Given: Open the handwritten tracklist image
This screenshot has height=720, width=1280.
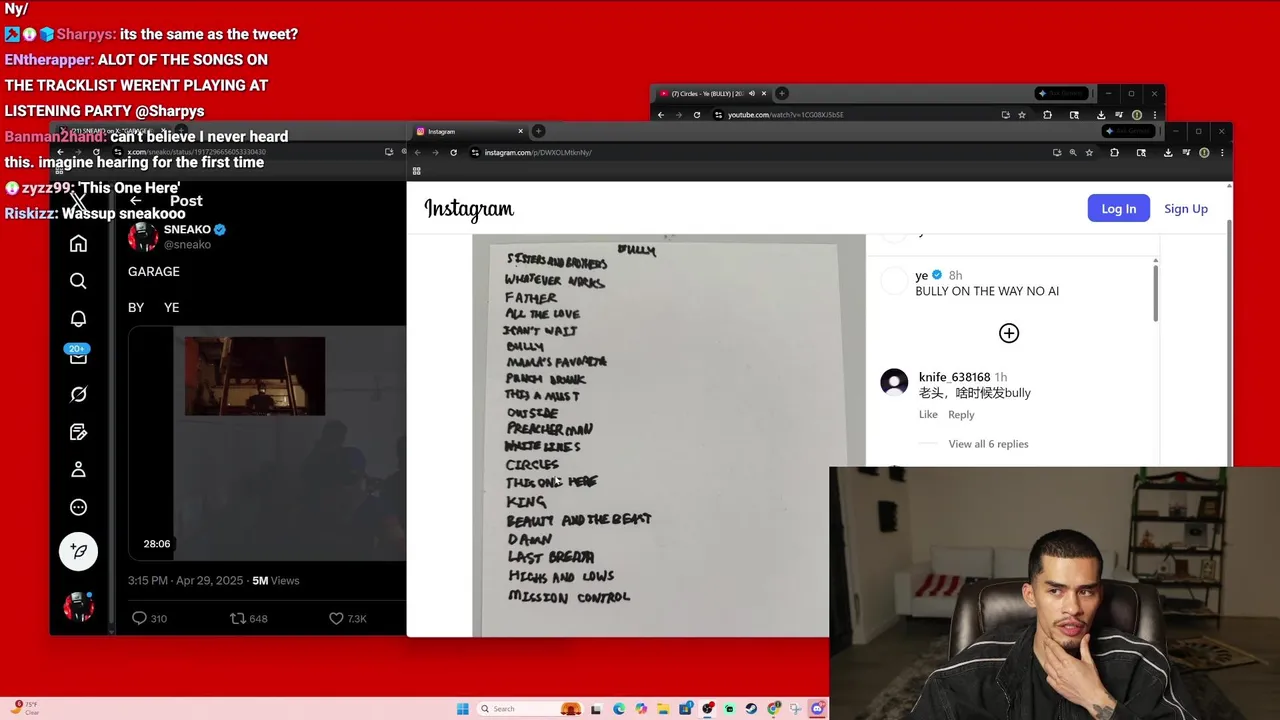Looking at the screenshot, I should tap(668, 435).
